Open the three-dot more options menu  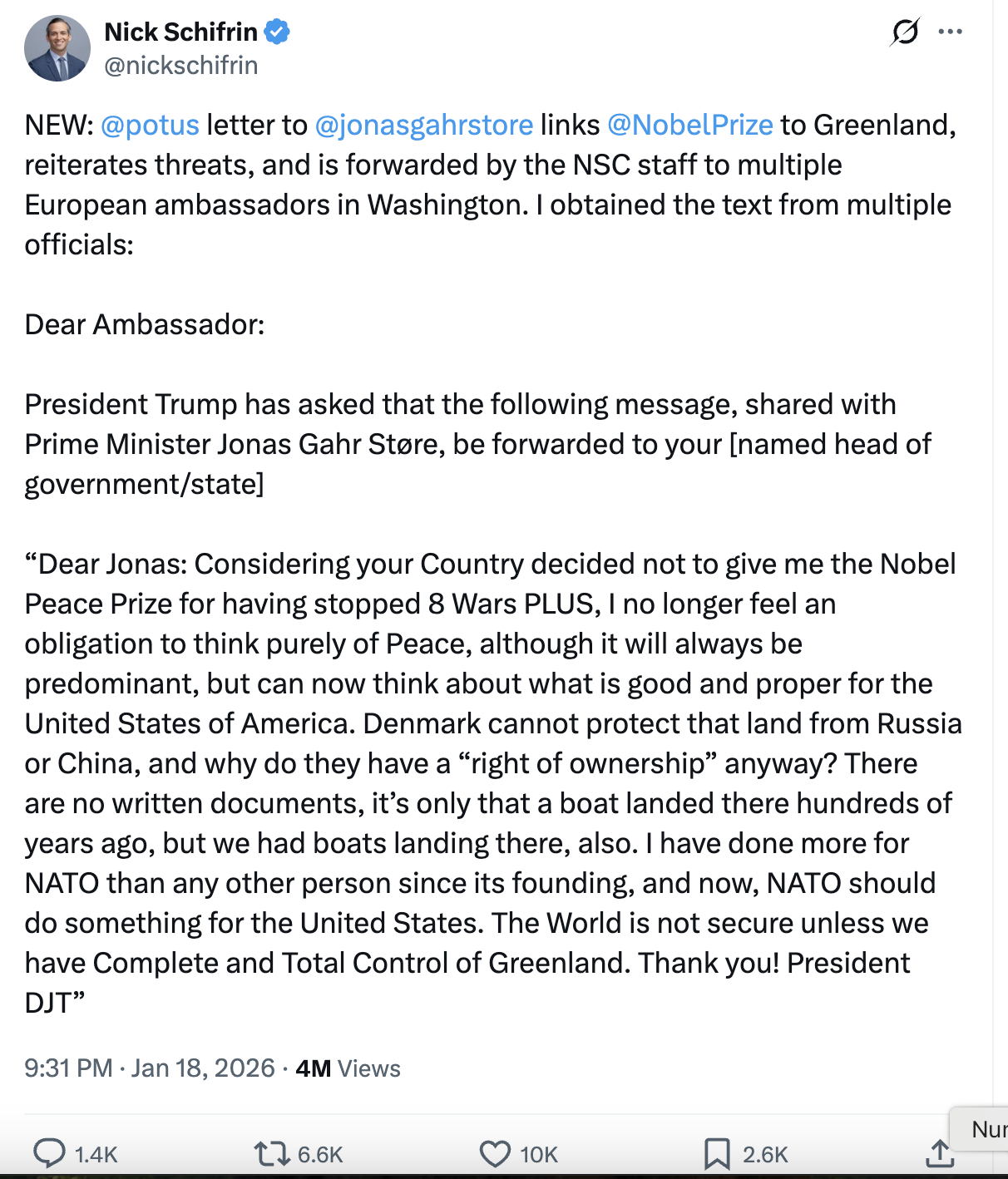950,32
